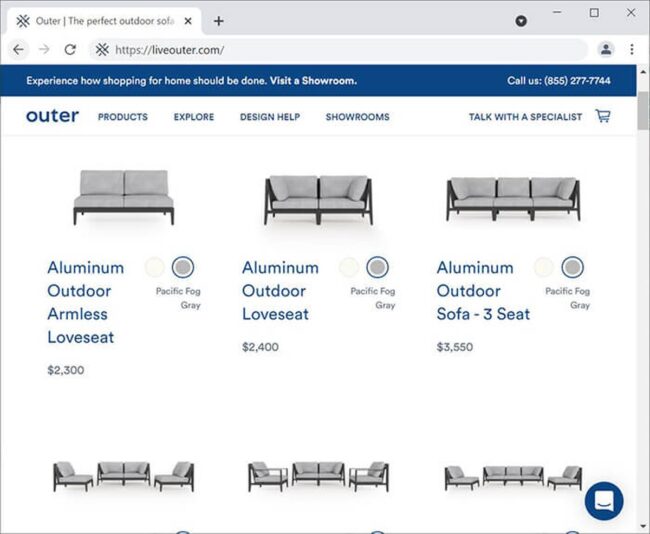Open a new browser tab
This screenshot has width=650, height=534.
click(218, 21)
